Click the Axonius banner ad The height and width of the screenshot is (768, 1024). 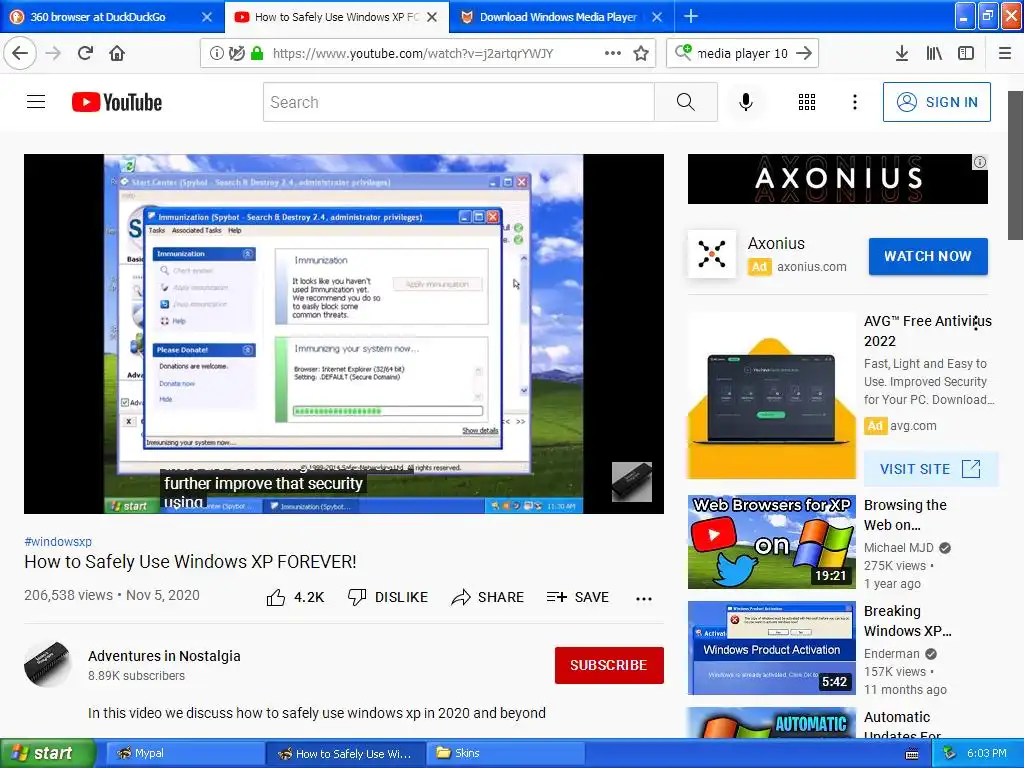[838, 179]
